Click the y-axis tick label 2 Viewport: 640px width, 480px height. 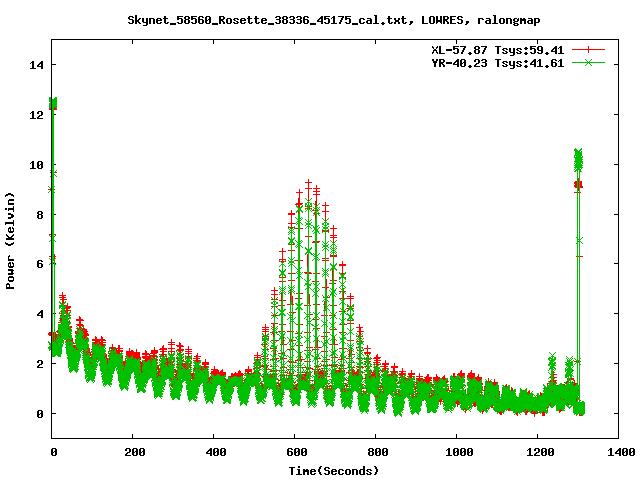(40, 364)
